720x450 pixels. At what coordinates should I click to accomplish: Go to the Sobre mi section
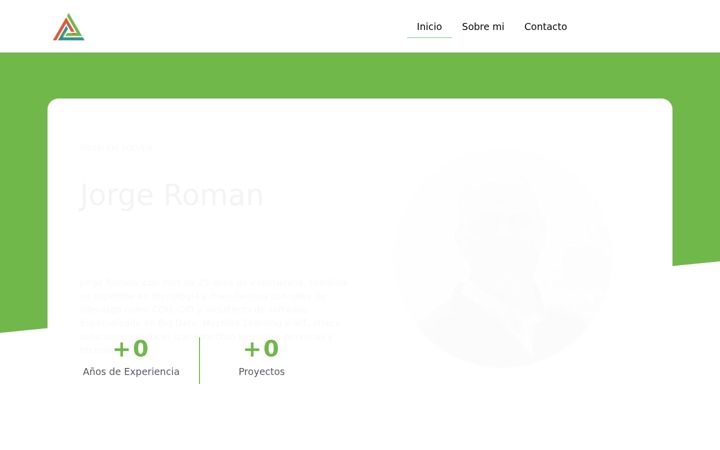[483, 27]
